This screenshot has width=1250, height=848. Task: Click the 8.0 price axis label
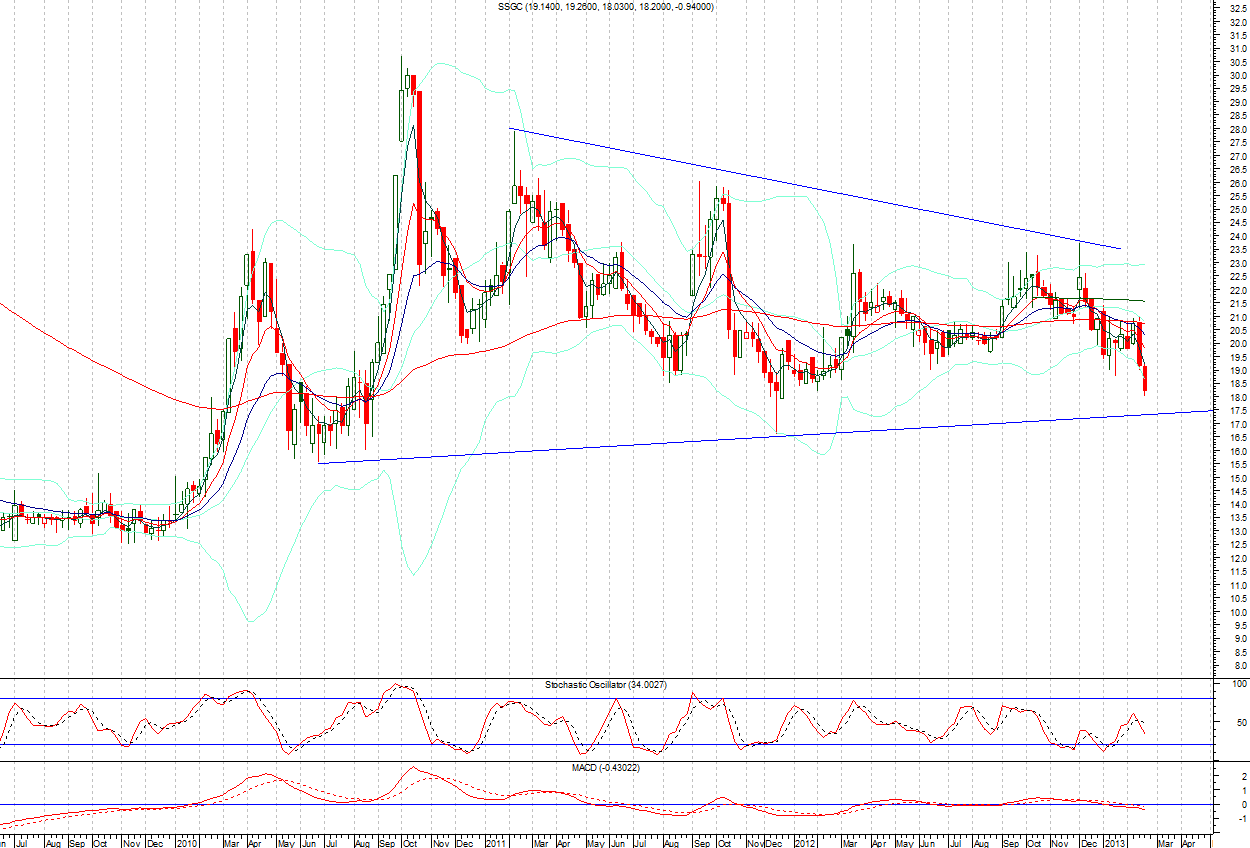click(x=1238, y=665)
